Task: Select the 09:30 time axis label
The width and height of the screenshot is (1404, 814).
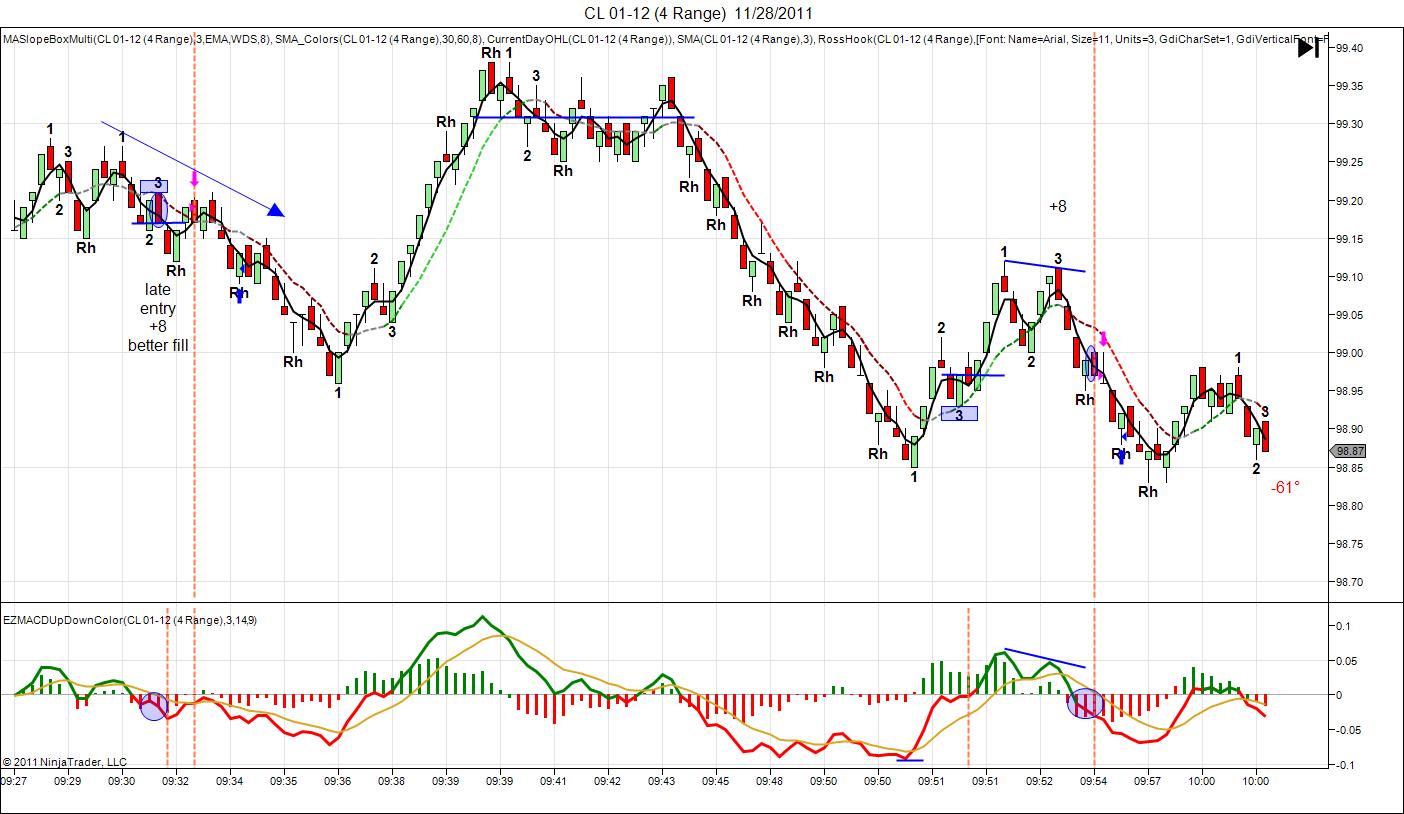Action: tap(122, 781)
